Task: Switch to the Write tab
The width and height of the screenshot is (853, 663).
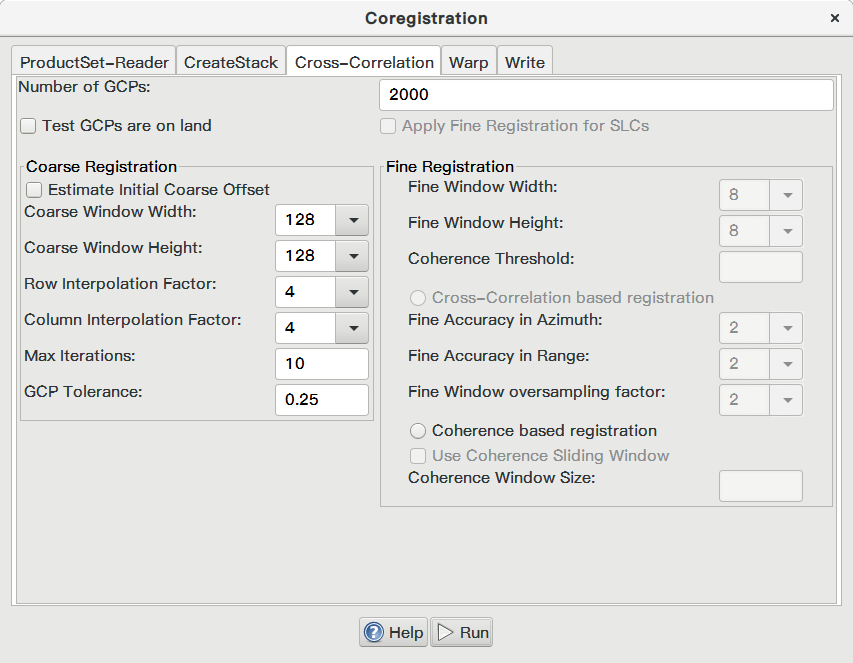Action: coord(524,62)
